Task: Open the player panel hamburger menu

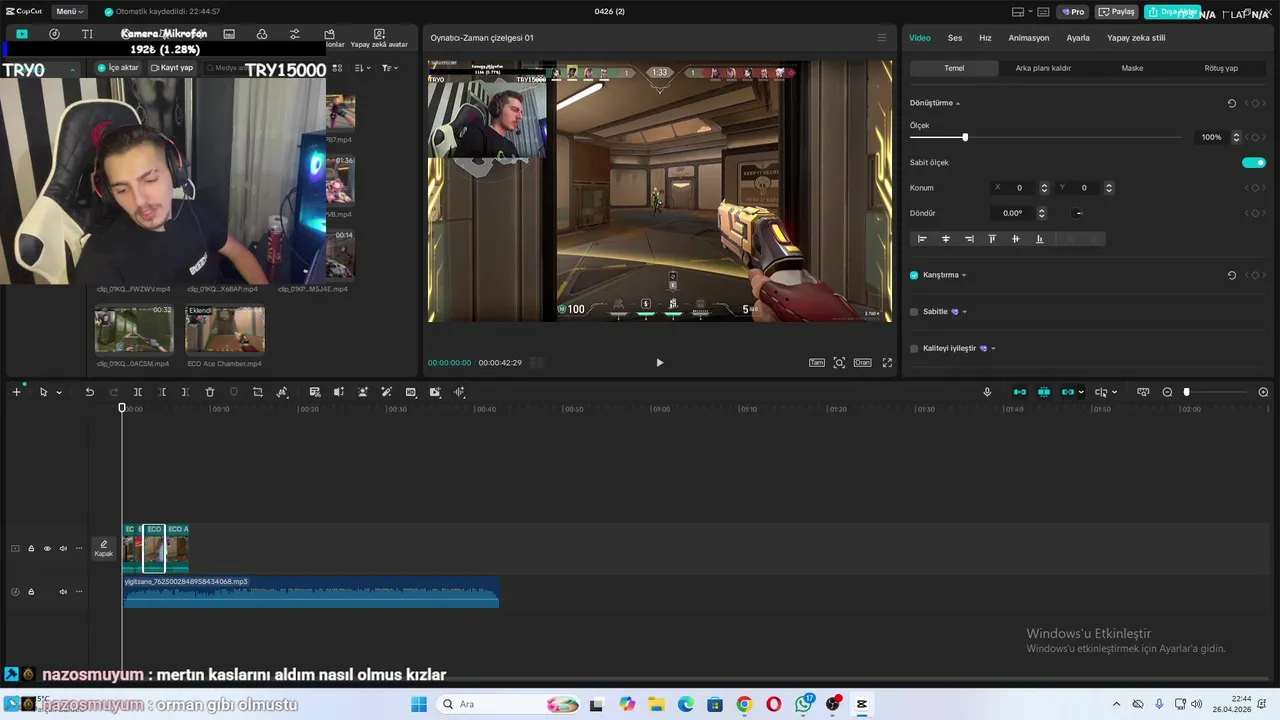Action: point(881,38)
